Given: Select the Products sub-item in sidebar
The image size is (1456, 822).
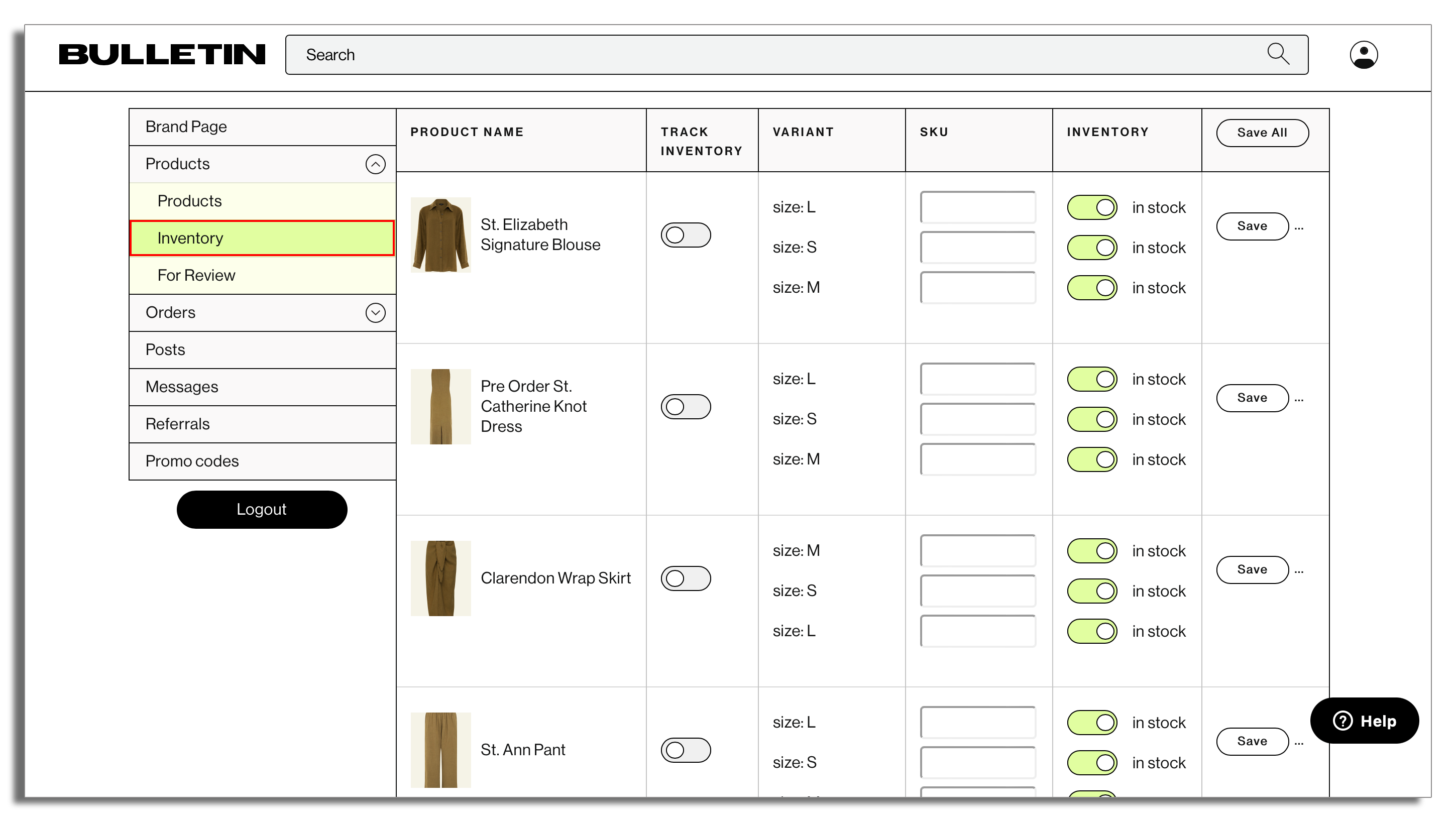Looking at the screenshot, I should point(262,201).
